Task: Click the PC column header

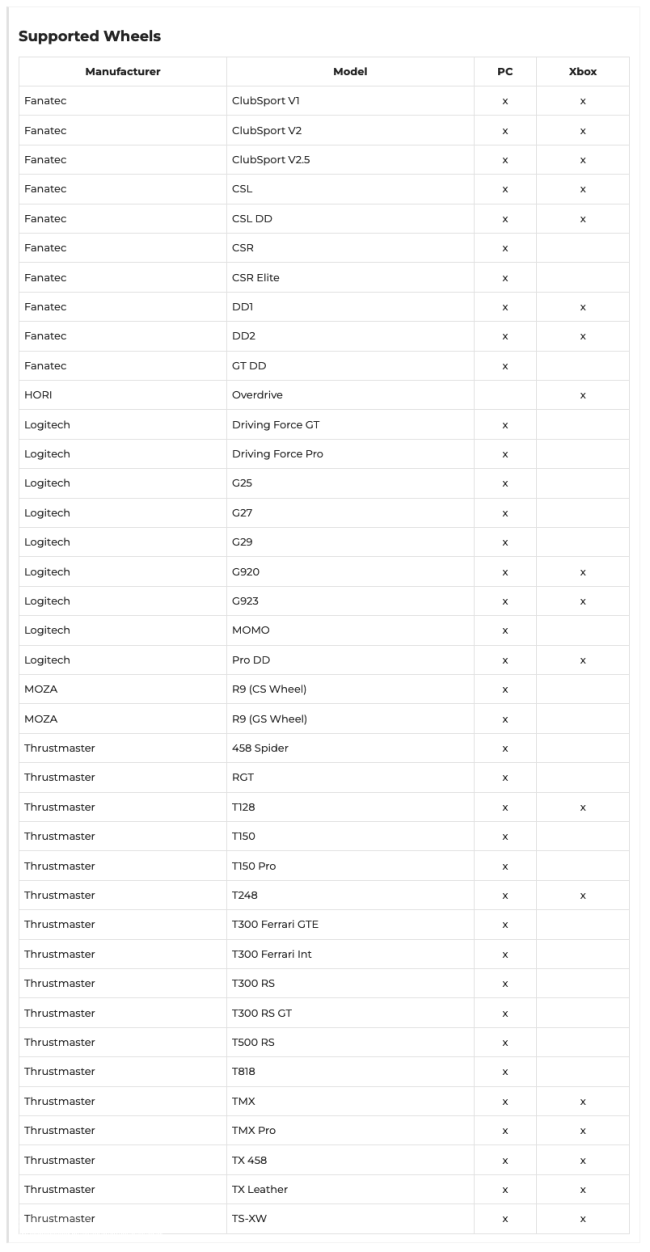Action: pyautogui.click(x=505, y=72)
